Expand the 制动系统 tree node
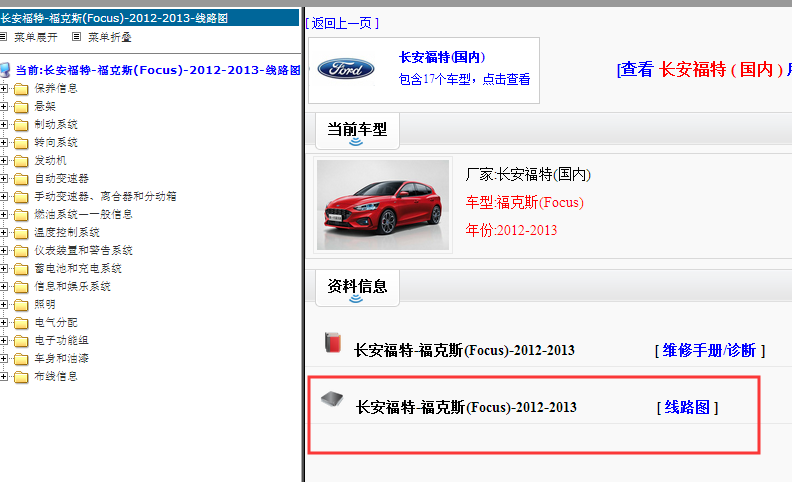Screen dimensions: 792x482 click(x=4, y=124)
